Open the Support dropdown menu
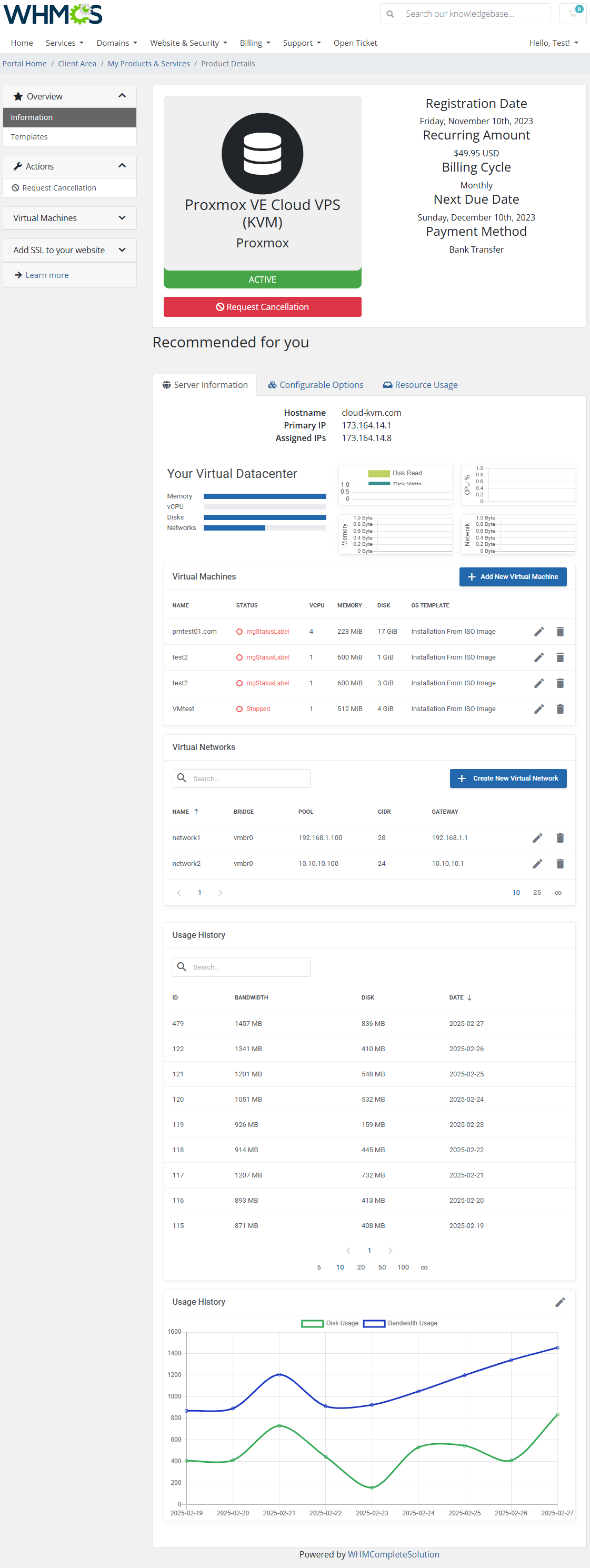This screenshot has width=590, height=1568. pyautogui.click(x=302, y=43)
